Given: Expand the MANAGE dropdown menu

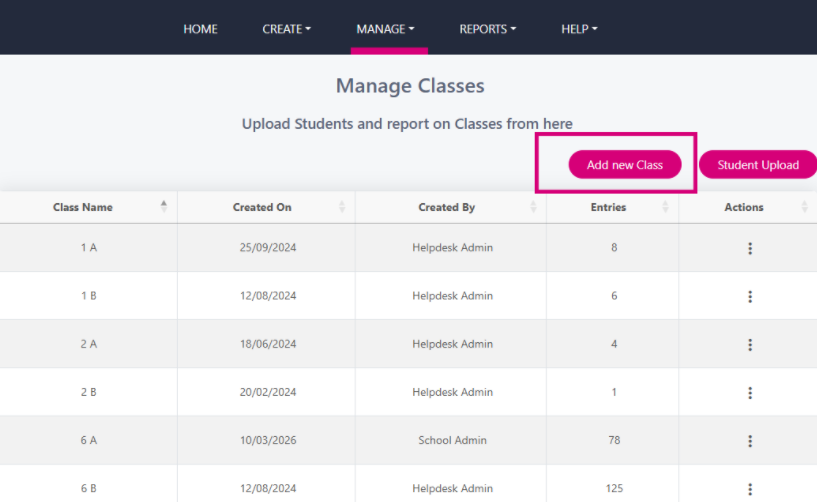Looking at the screenshot, I should [385, 29].
